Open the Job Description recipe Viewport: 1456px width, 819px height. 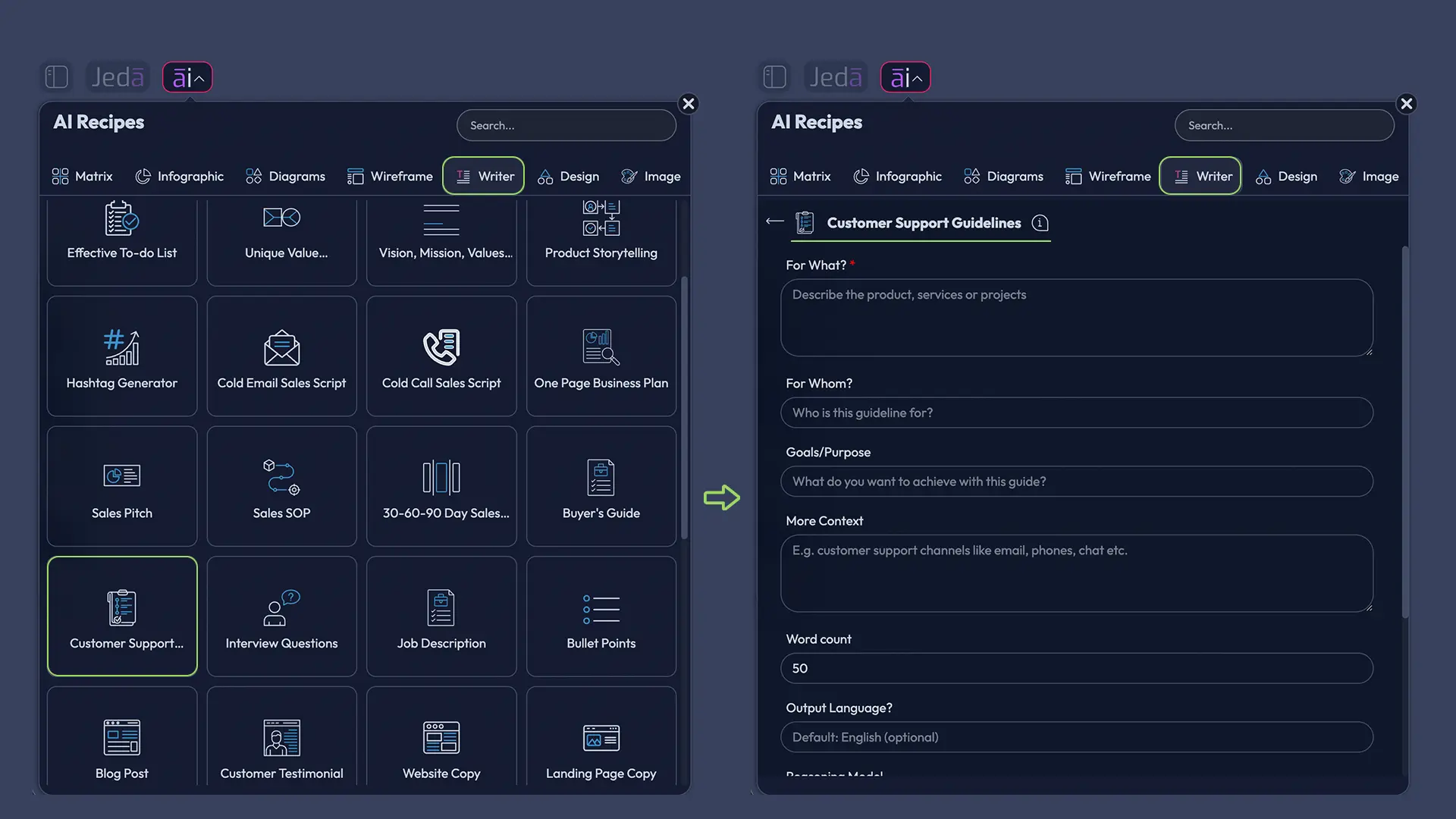(x=441, y=617)
